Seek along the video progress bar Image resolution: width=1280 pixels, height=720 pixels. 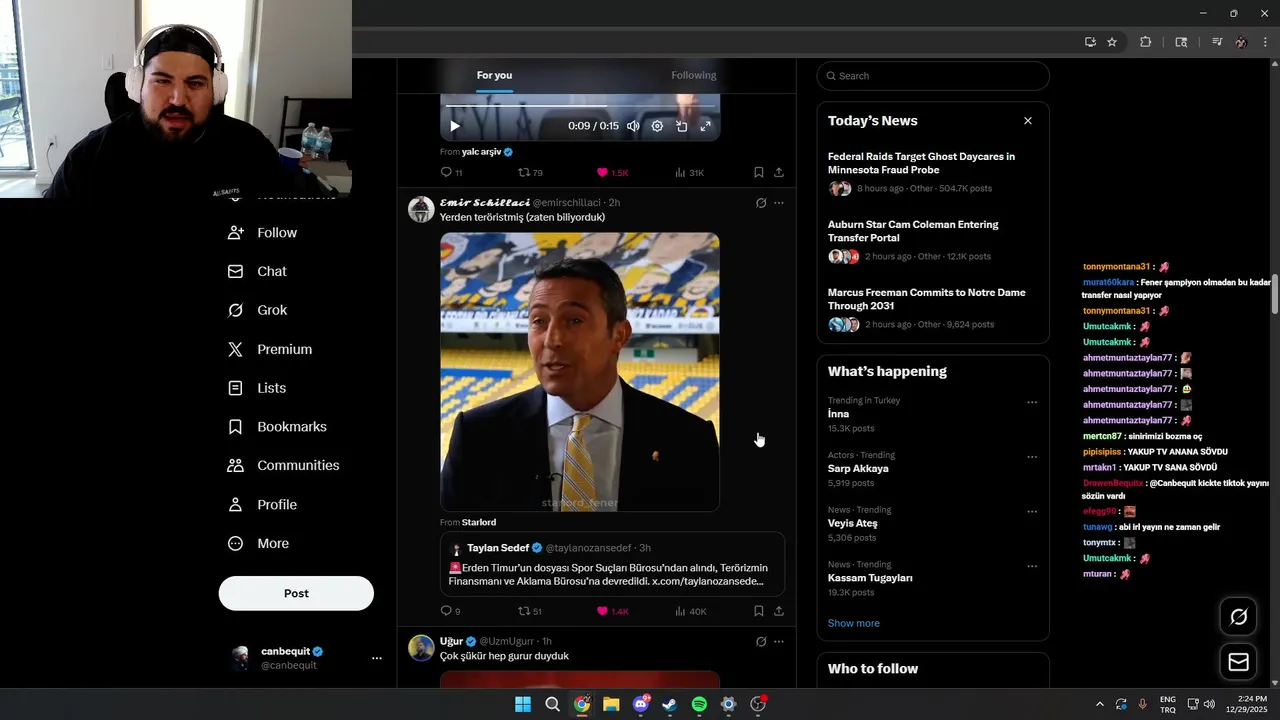click(580, 105)
